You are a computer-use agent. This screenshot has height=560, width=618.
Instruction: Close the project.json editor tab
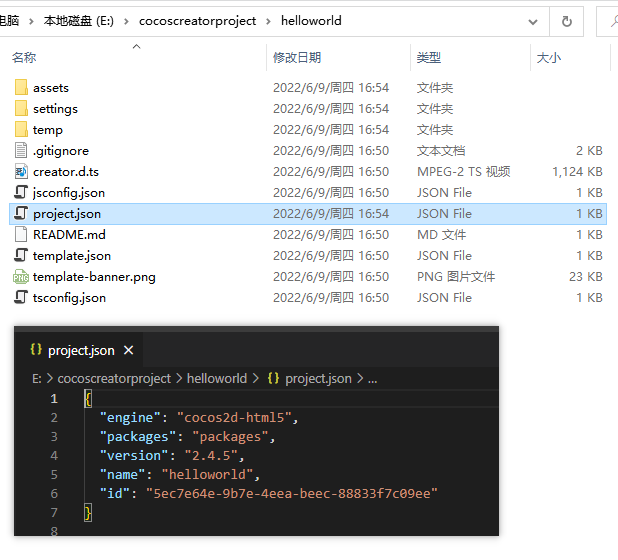point(128,351)
